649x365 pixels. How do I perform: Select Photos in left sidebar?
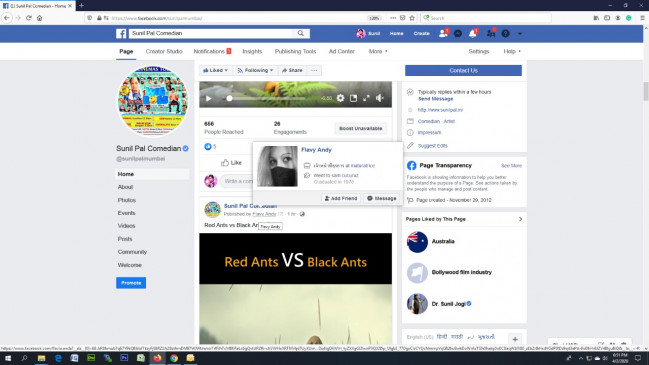tap(127, 200)
